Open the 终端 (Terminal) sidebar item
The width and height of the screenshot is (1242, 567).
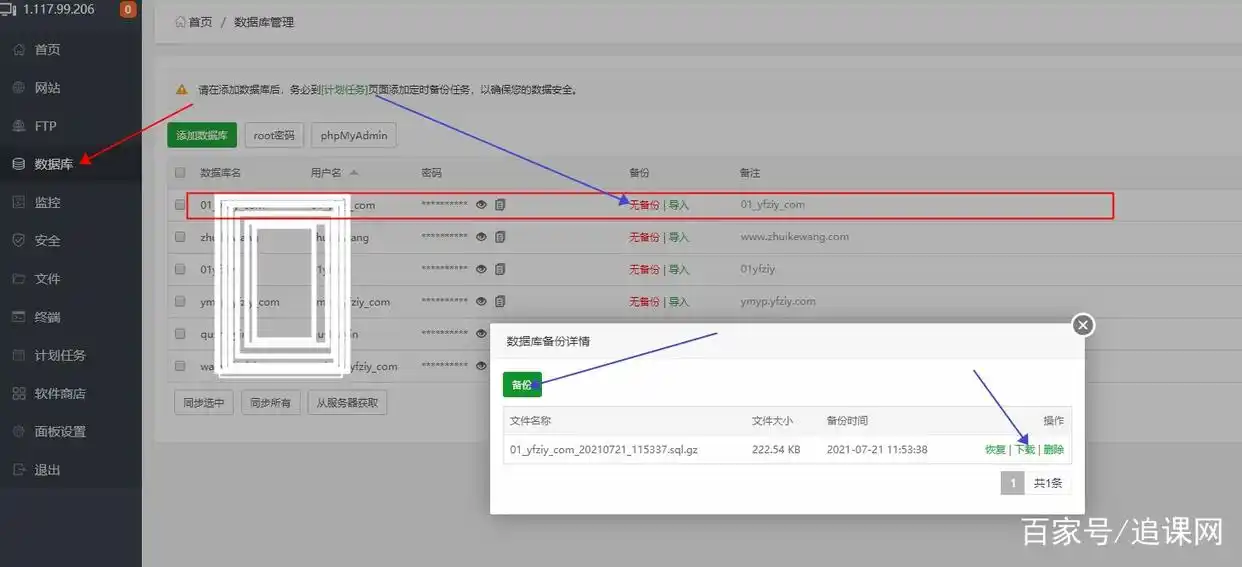(x=19, y=317)
